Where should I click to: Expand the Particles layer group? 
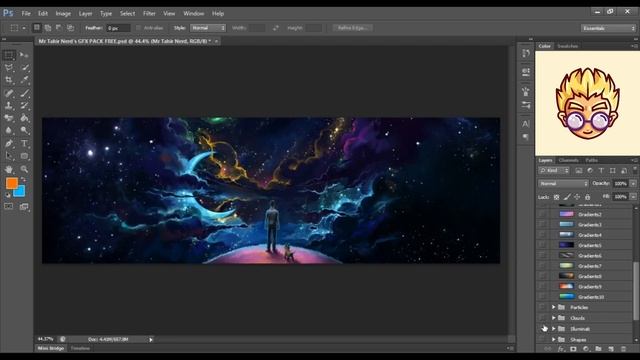pyautogui.click(x=553, y=307)
